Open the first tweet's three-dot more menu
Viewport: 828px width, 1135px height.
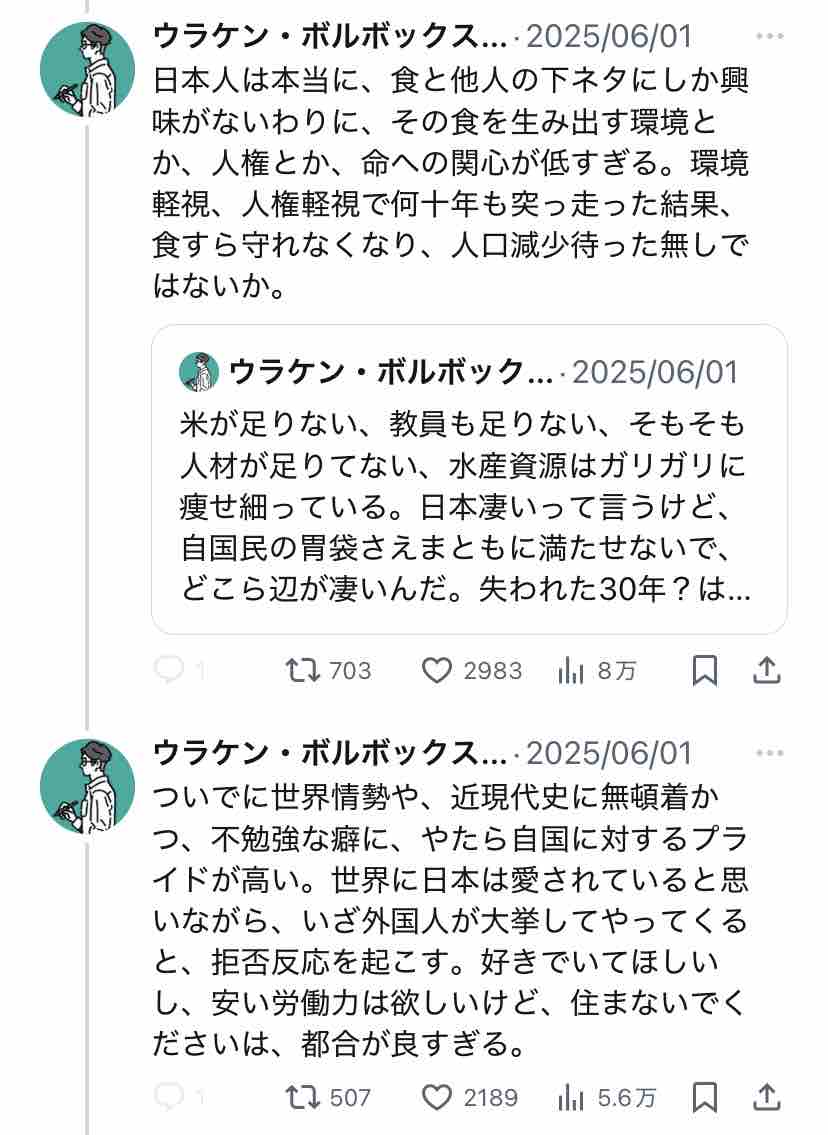(770, 37)
